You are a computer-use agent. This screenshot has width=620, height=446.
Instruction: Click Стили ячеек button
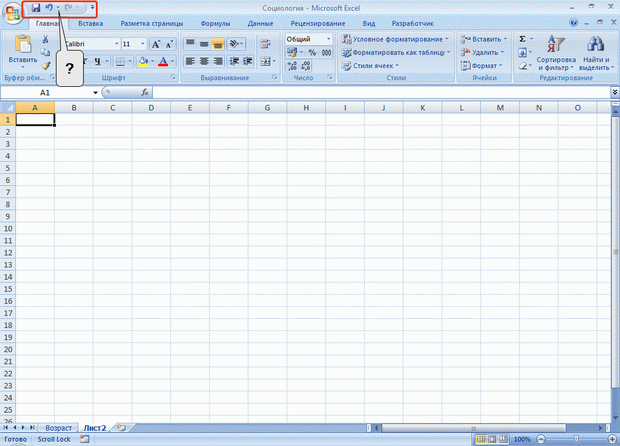pos(375,66)
